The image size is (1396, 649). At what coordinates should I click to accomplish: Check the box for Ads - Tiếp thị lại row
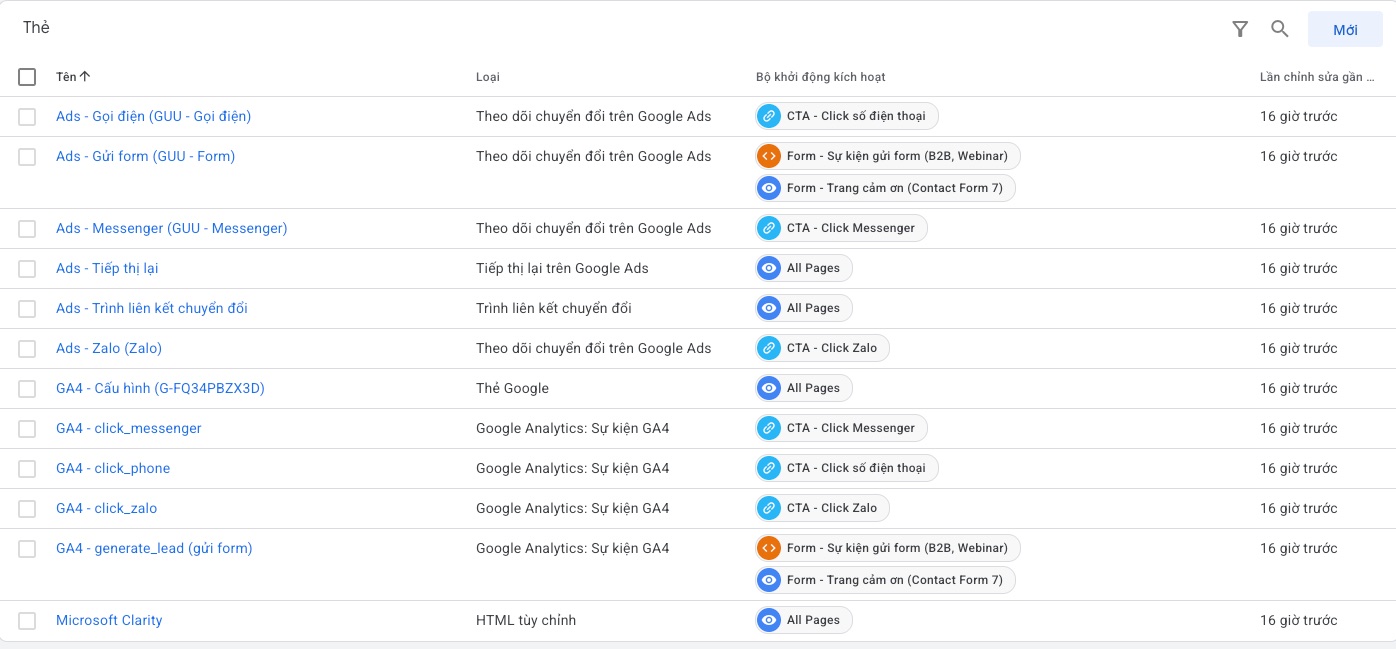coord(27,269)
